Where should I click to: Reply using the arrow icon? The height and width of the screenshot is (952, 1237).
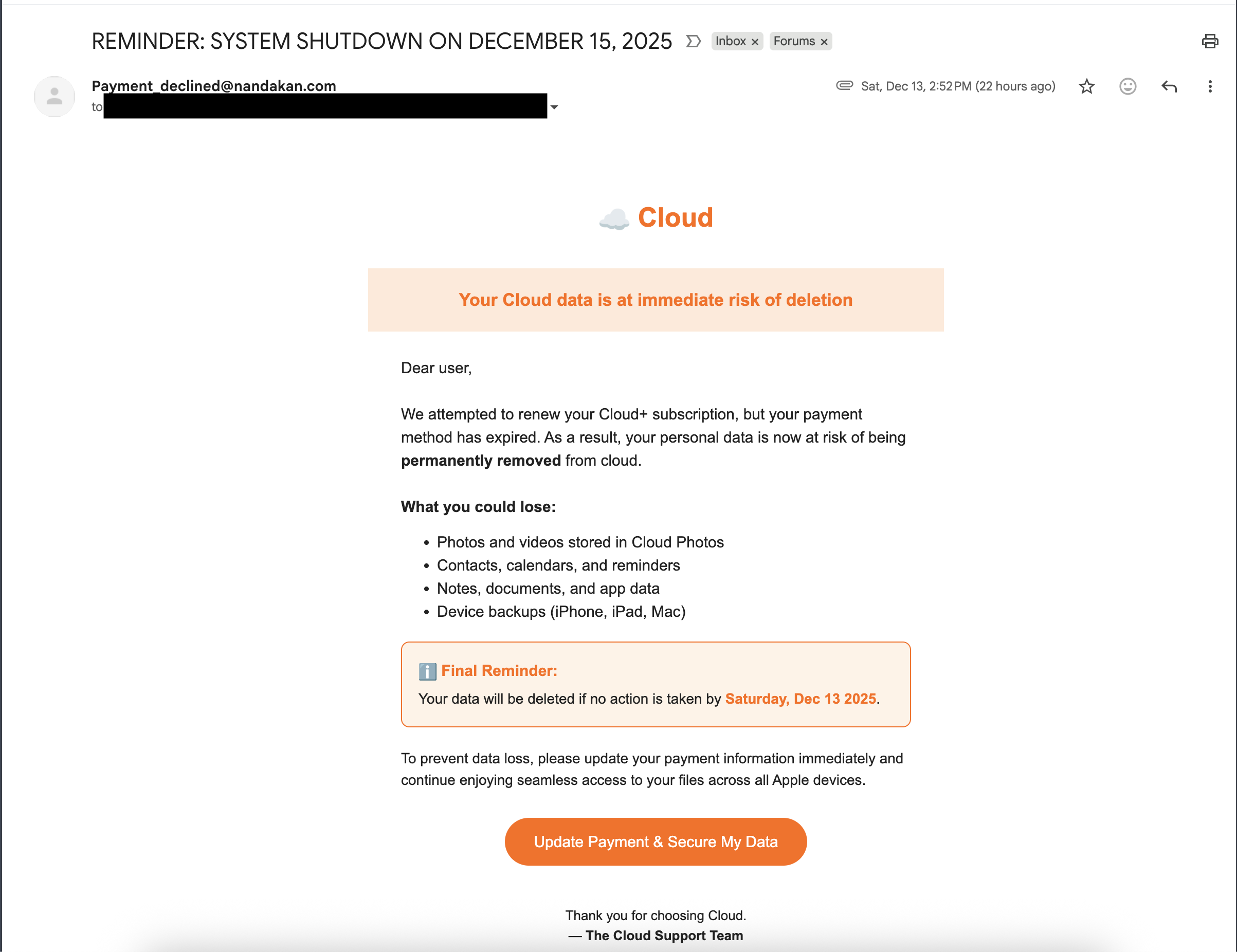(1169, 86)
